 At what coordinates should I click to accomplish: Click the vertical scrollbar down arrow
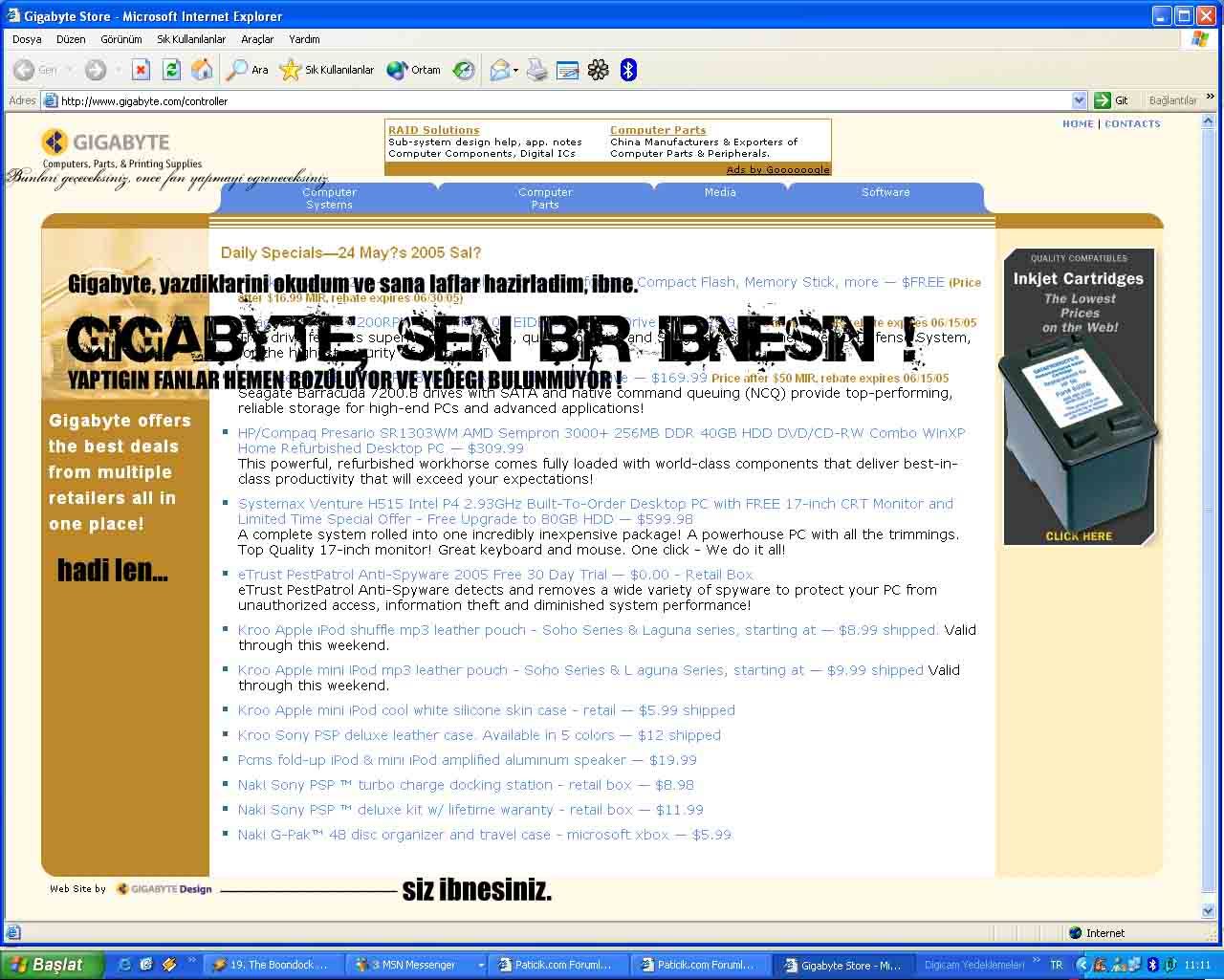click(x=1209, y=911)
